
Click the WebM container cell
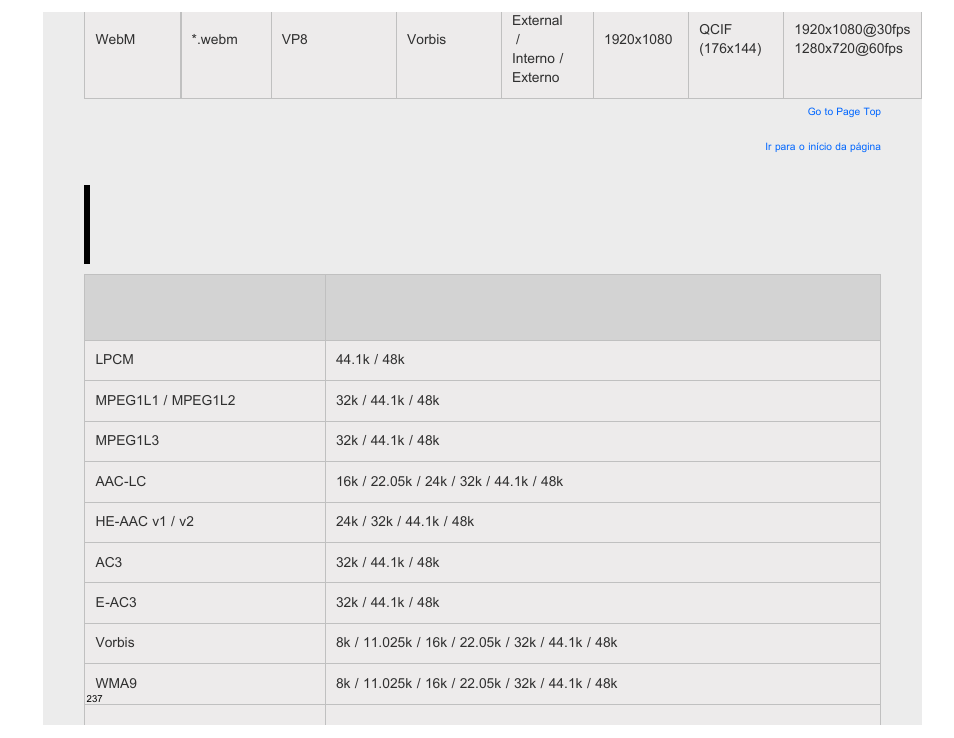click(133, 55)
